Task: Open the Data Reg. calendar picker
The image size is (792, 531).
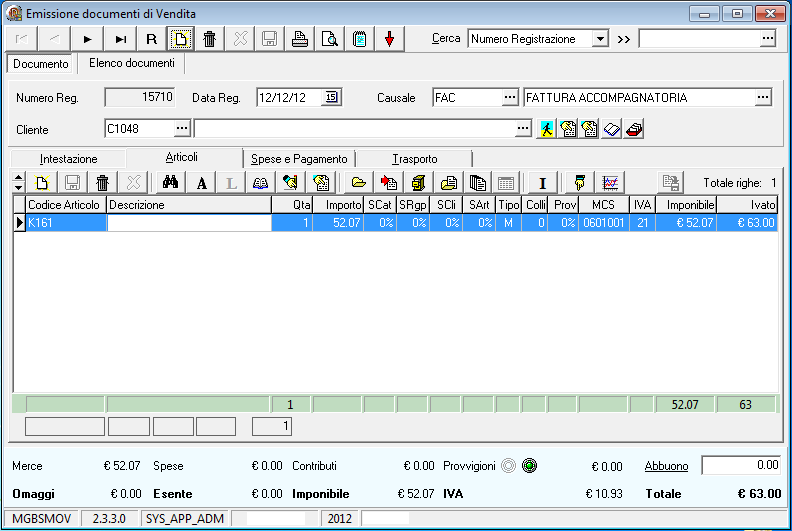Action: point(331,97)
